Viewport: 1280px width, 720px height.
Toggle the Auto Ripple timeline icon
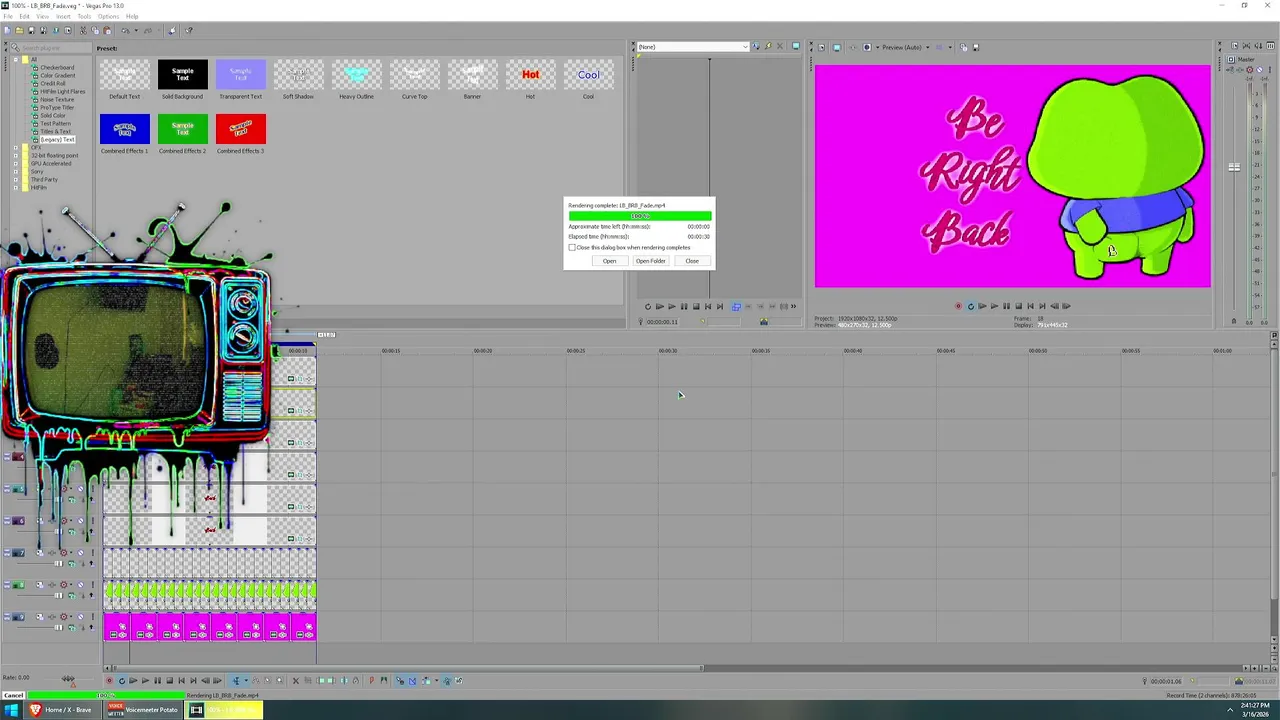427,680
